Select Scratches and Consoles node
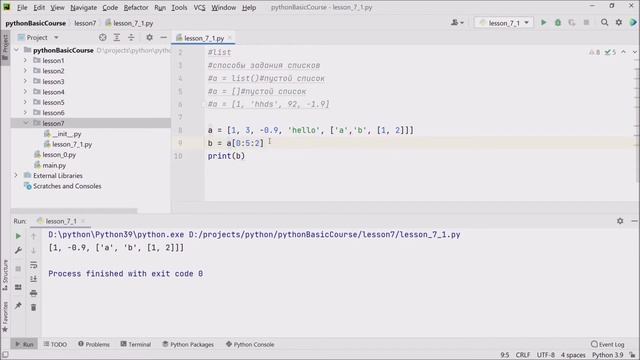The height and width of the screenshot is (360, 640). [67, 186]
